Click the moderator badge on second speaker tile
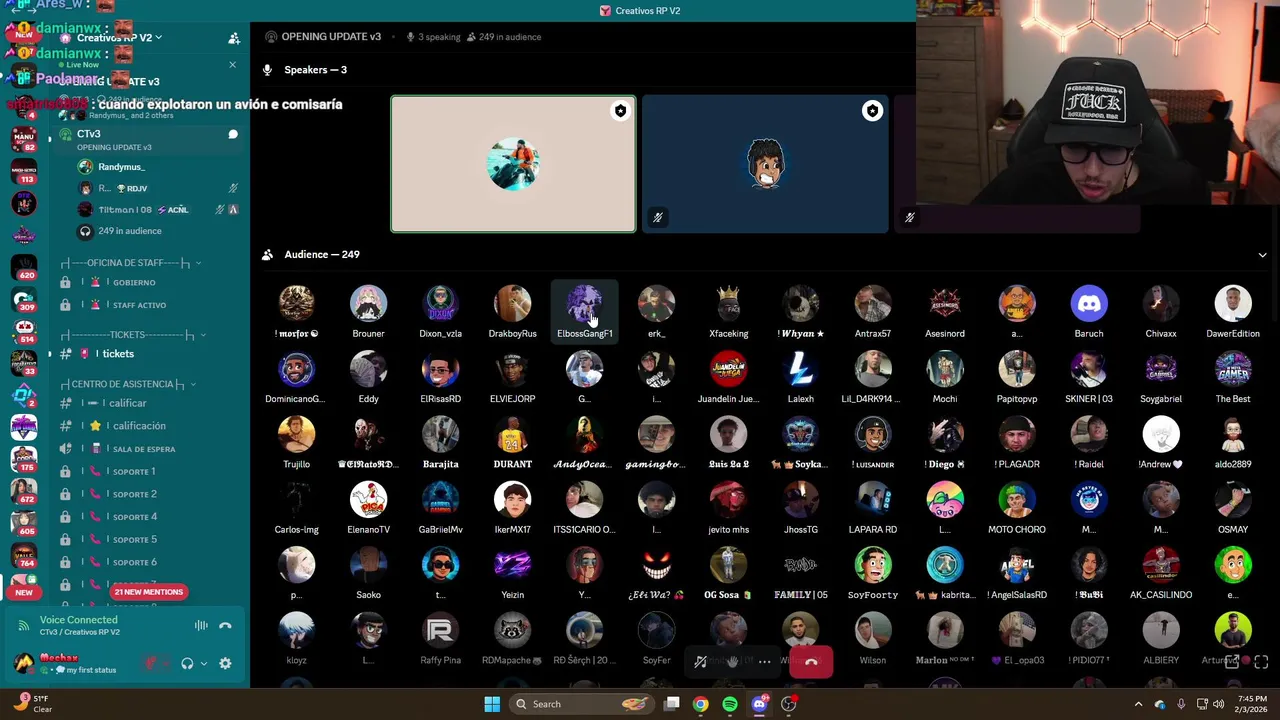This screenshot has width=1280, height=720. point(872,111)
